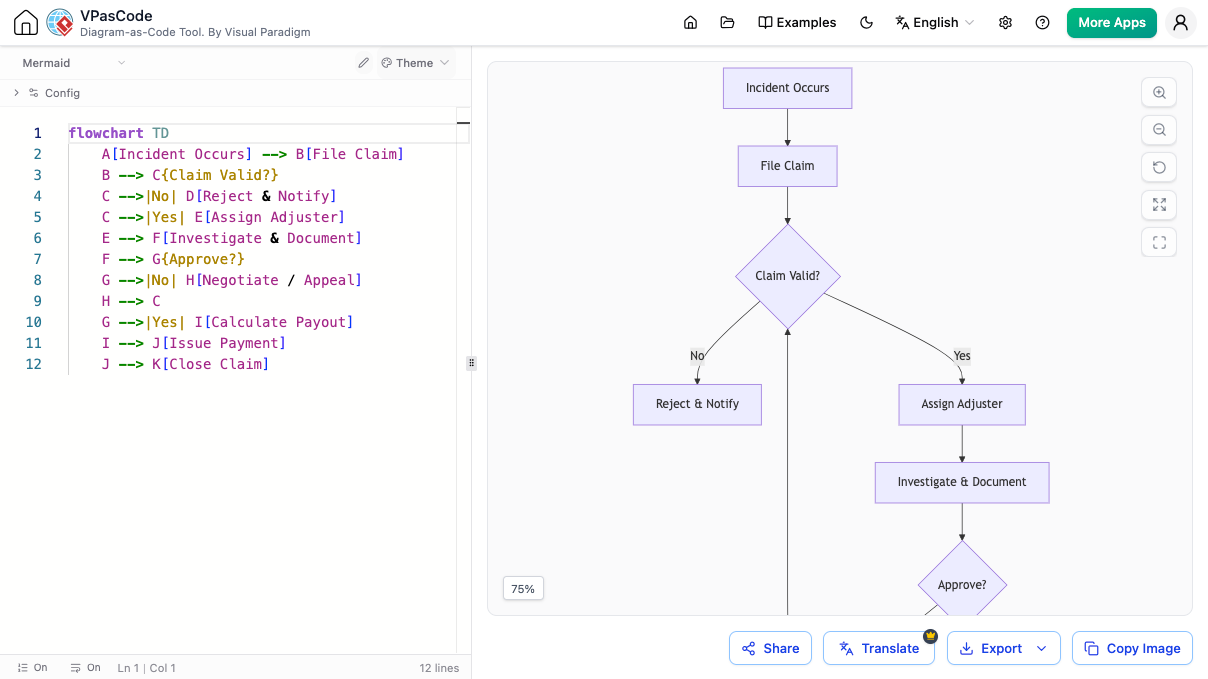Expand the Config section
This screenshot has height=679, width=1208.
47,93
